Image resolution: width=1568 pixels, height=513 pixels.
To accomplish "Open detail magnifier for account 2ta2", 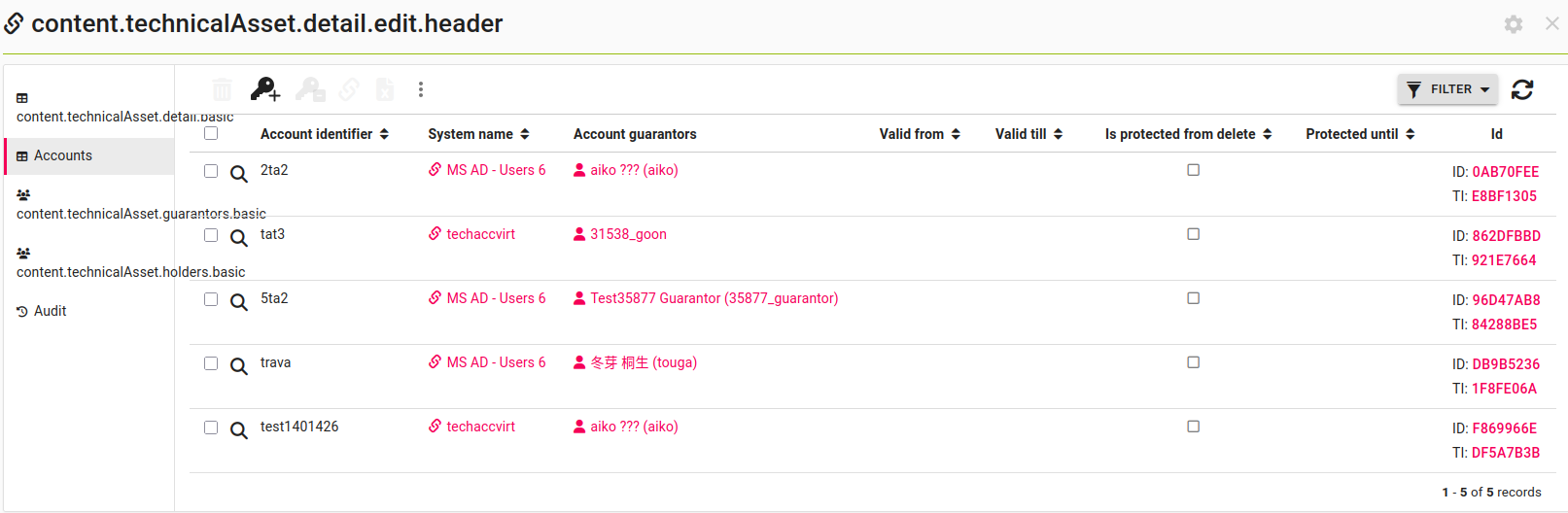I will [238, 174].
